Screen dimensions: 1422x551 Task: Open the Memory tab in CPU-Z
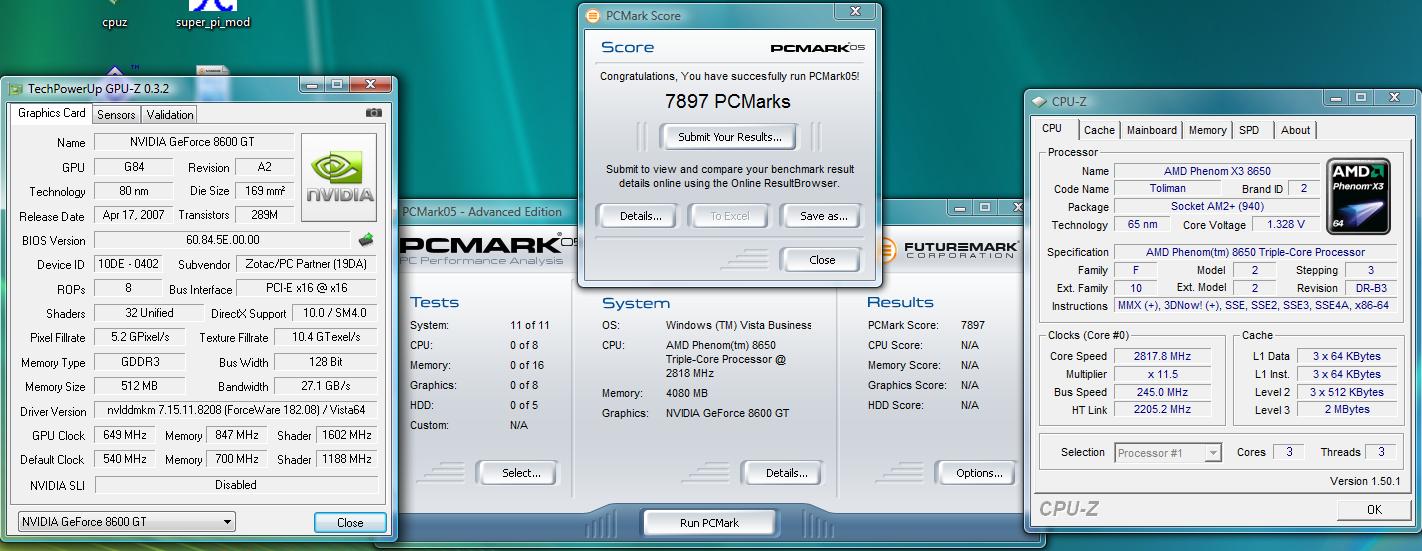pyautogui.click(x=1208, y=130)
